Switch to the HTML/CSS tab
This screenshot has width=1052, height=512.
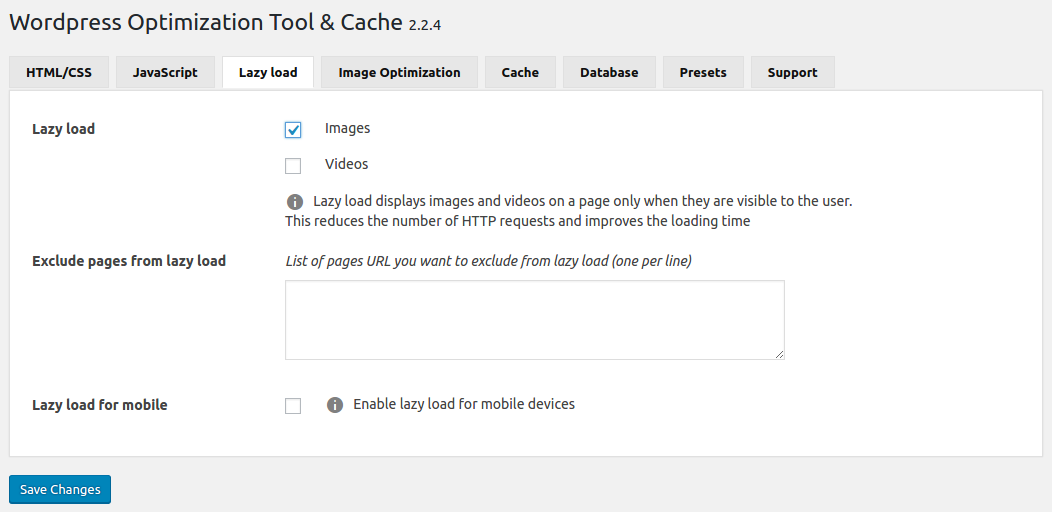pyautogui.click(x=59, y=72)
